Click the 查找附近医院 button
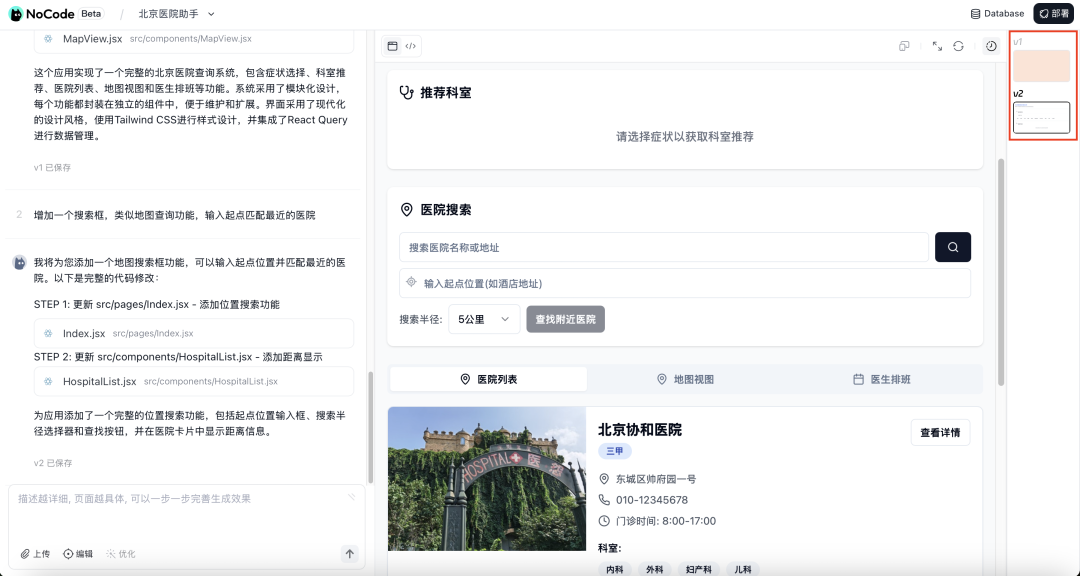Screen dimensions: 1080x576 coord(565,319)
